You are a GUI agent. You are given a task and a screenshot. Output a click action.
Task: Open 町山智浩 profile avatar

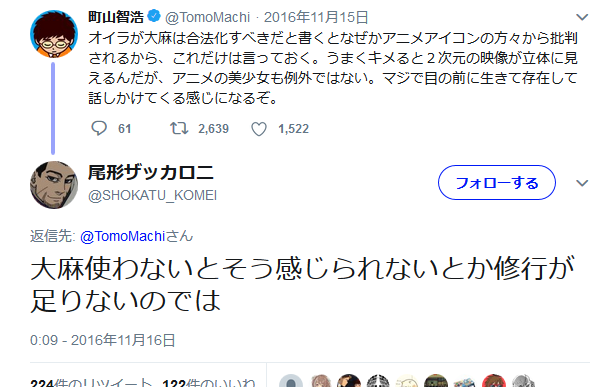click(x=54, y=34)
